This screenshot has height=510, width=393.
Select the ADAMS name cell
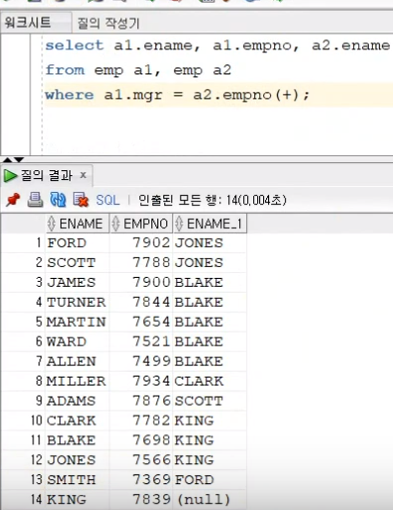(x=77, y=401)
